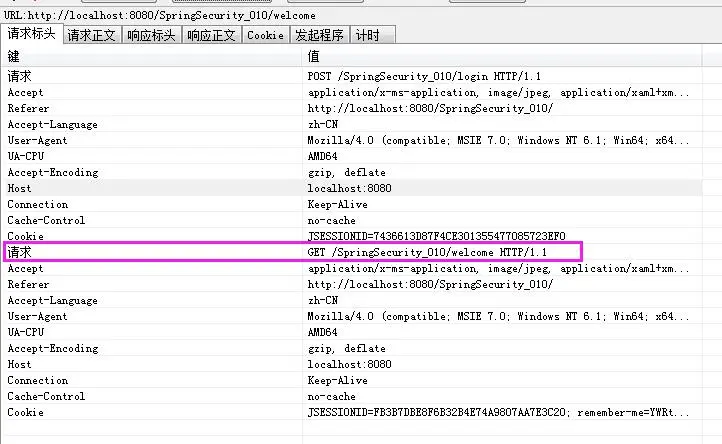
Task: Select the Mozilla/4.0 value under the POST login request
Action: [498, 140]
